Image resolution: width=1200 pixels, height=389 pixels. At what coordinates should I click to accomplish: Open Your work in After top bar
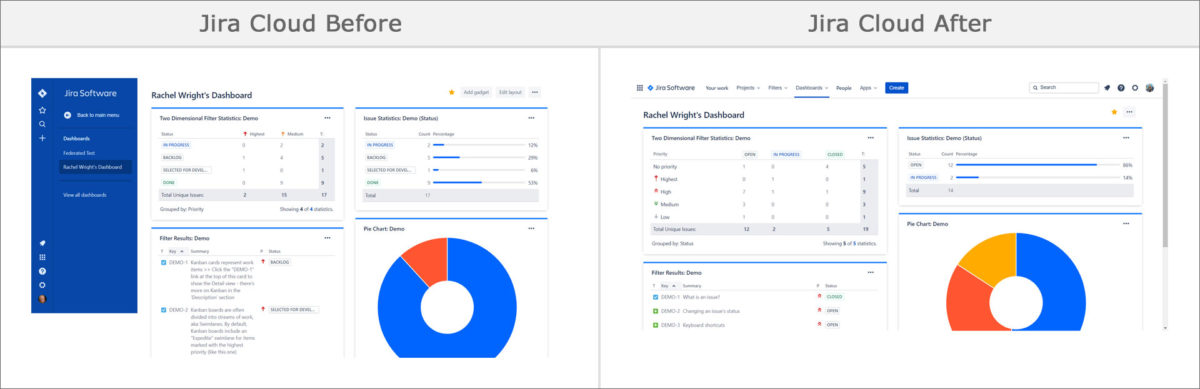717,88
